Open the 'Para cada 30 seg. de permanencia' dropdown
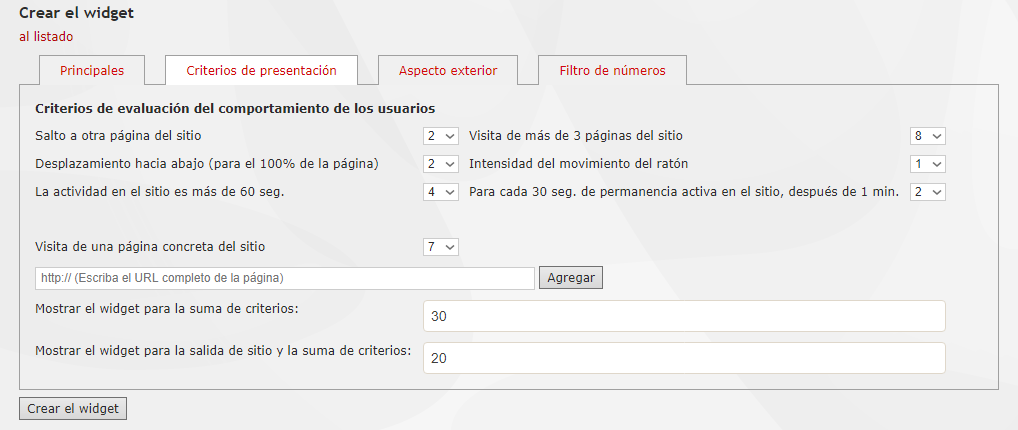Image resolution: width=1018 pixels, height=430 pixels. 928,192
